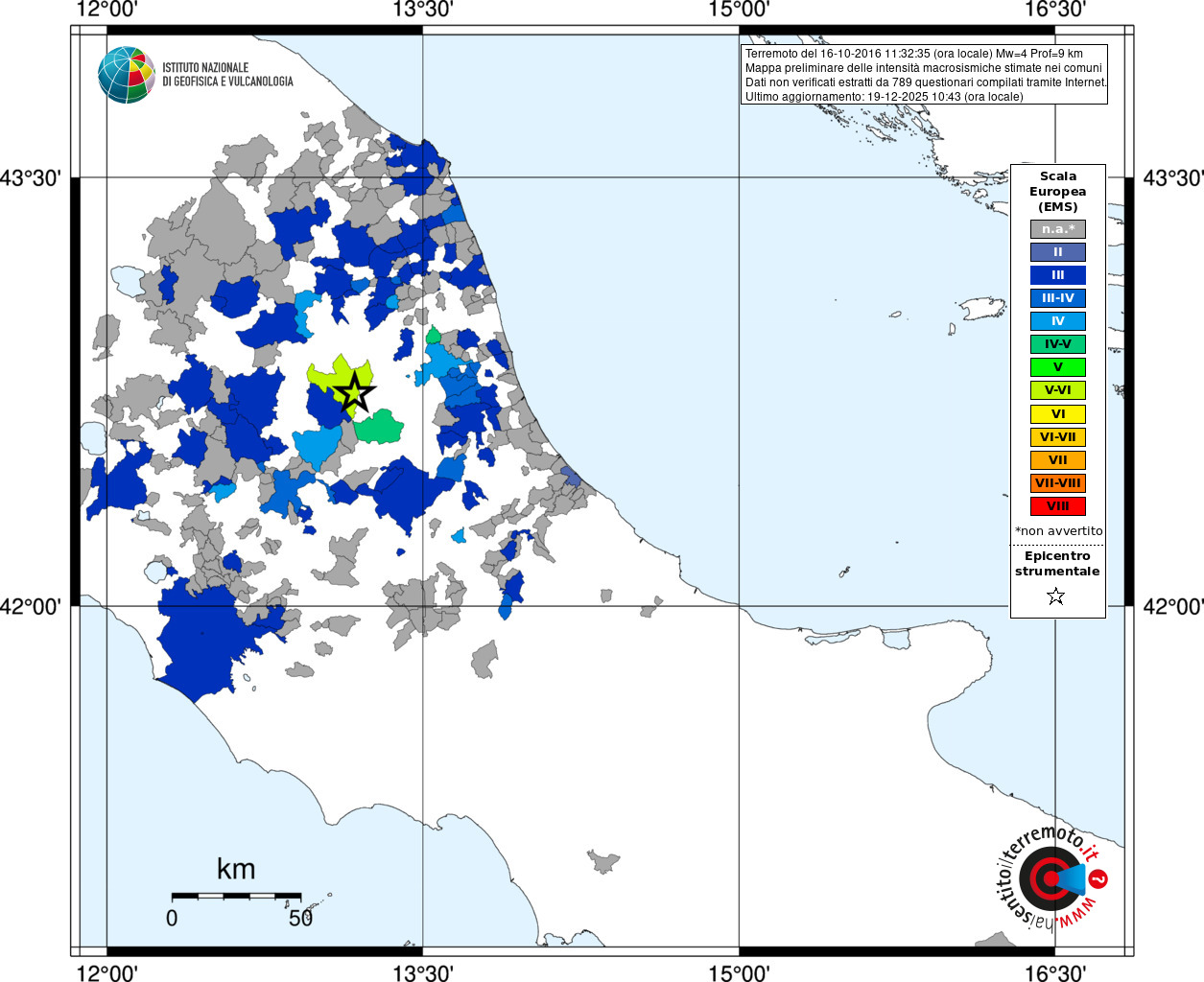Click 'ISTITUTO NAZIONALE DI GEOFISICA E VULCANOLOGIA' text
Image resolution: width=1204 pixels, height=982 pixels.
pos(227,75)
